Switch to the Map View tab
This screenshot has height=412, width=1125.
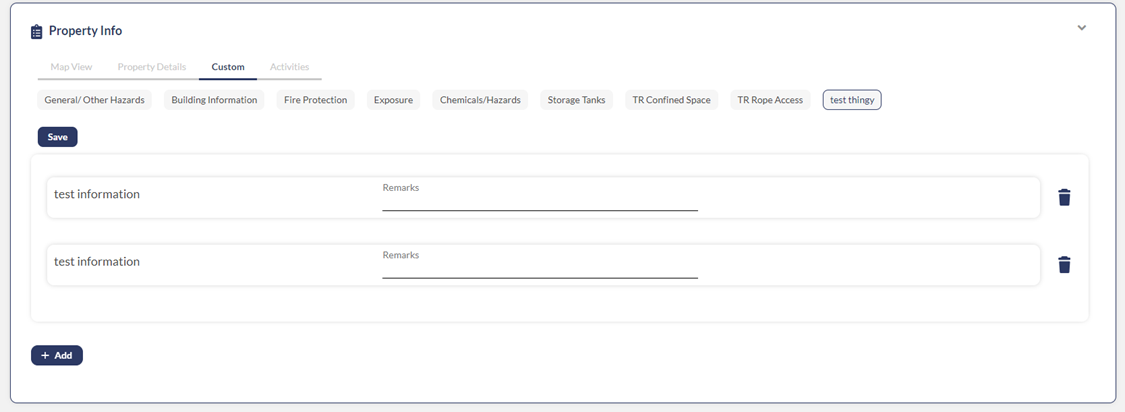[x=71, y=67]
